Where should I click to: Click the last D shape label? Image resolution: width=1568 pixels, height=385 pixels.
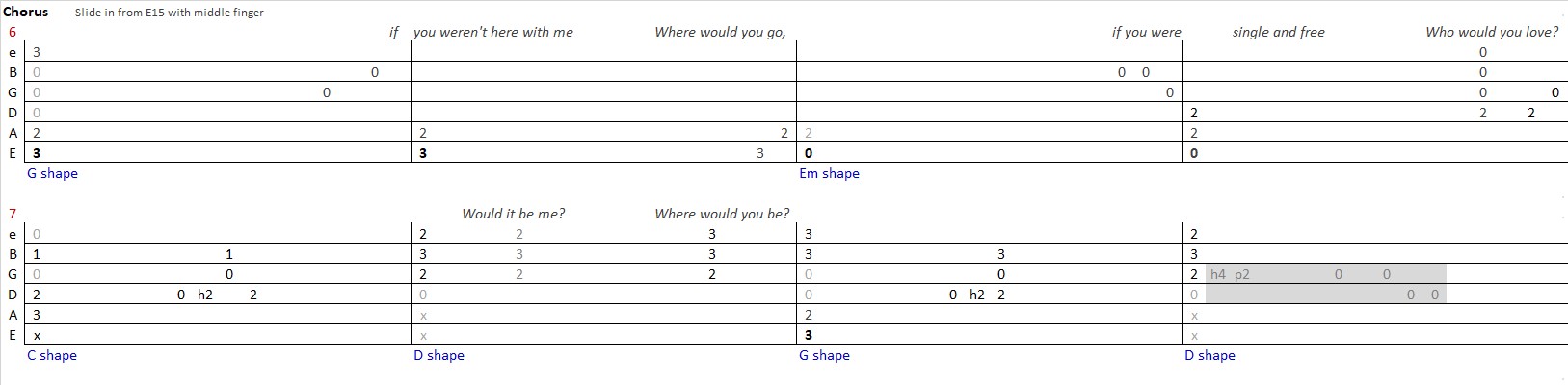tap(1209, 356)
